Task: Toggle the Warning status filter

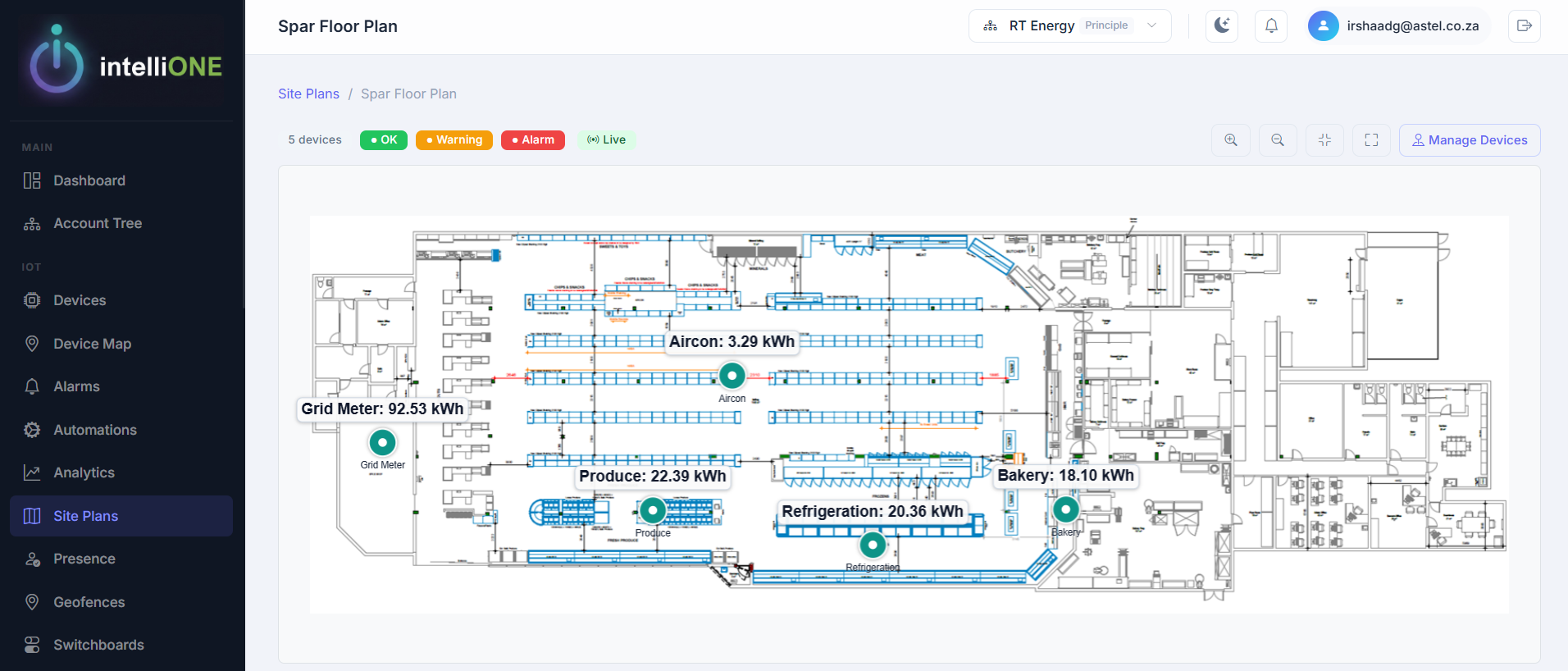Action: (454, 140)
